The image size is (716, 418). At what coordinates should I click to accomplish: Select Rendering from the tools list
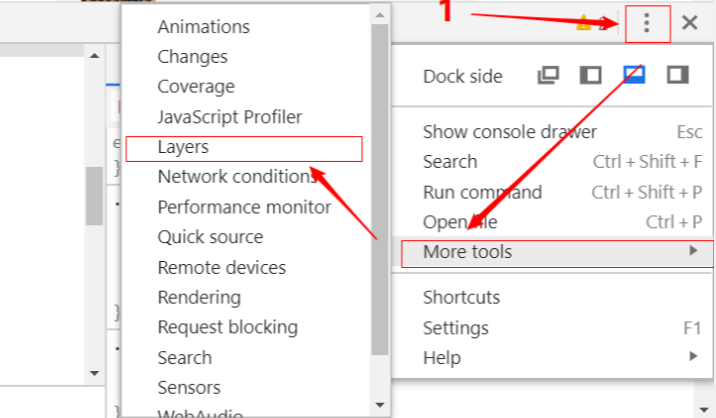(x=199, y=297)
